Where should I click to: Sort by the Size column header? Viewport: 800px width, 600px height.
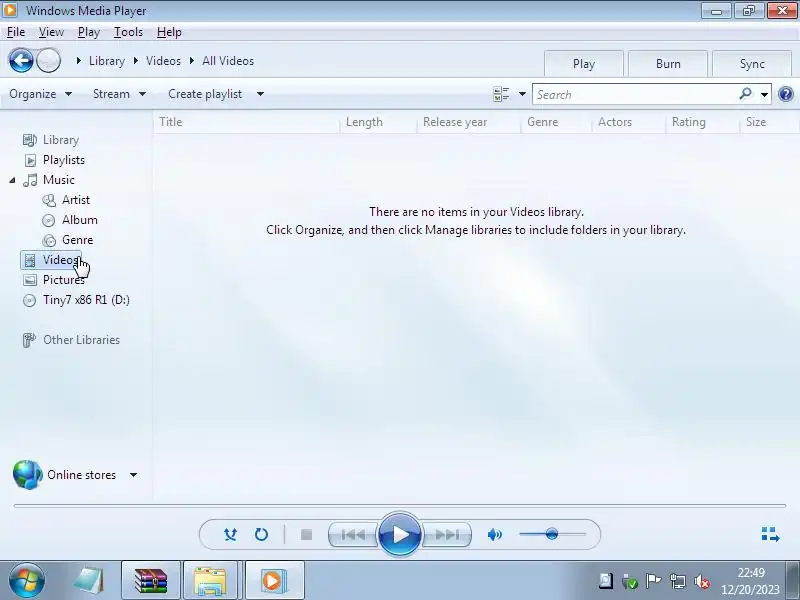tap(768, 122)
